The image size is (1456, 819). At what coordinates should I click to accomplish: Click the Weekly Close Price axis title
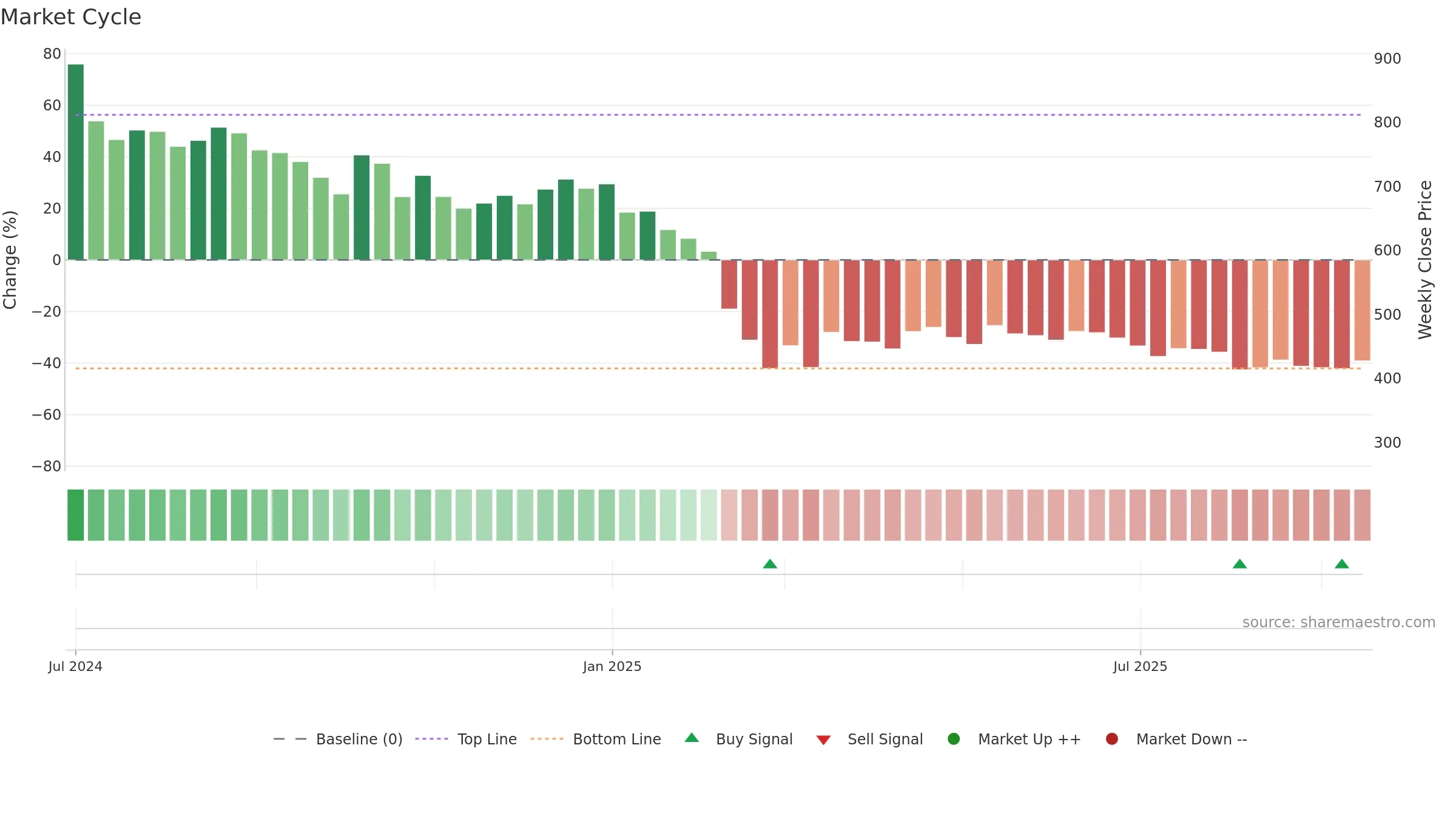click(1425, 260)
